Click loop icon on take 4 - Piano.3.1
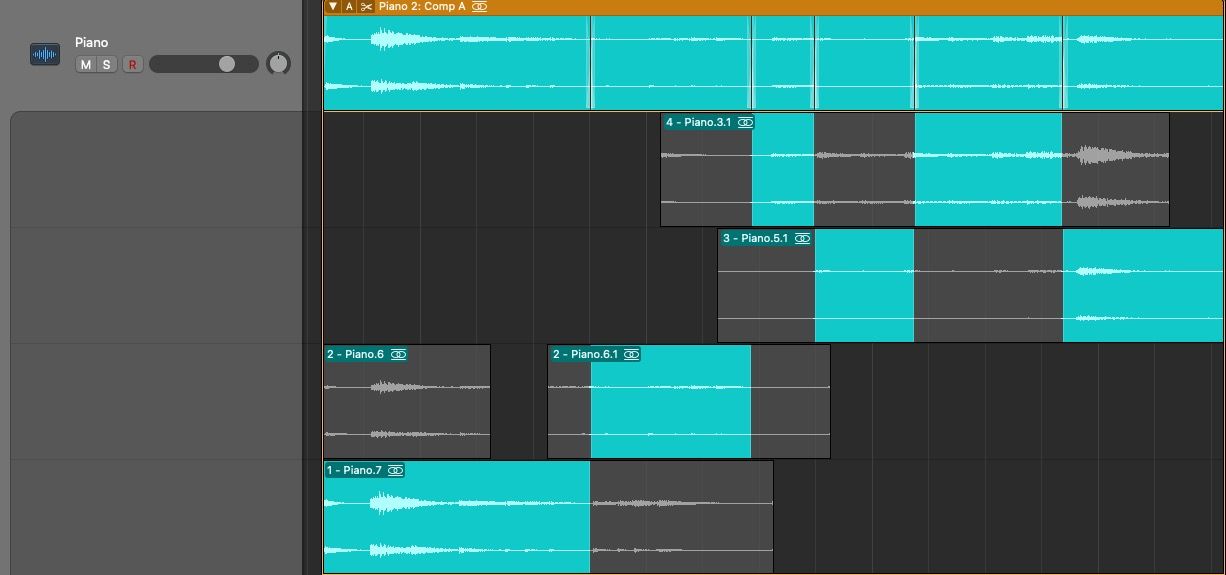The image size is (1226, 575). coord(745,122)
